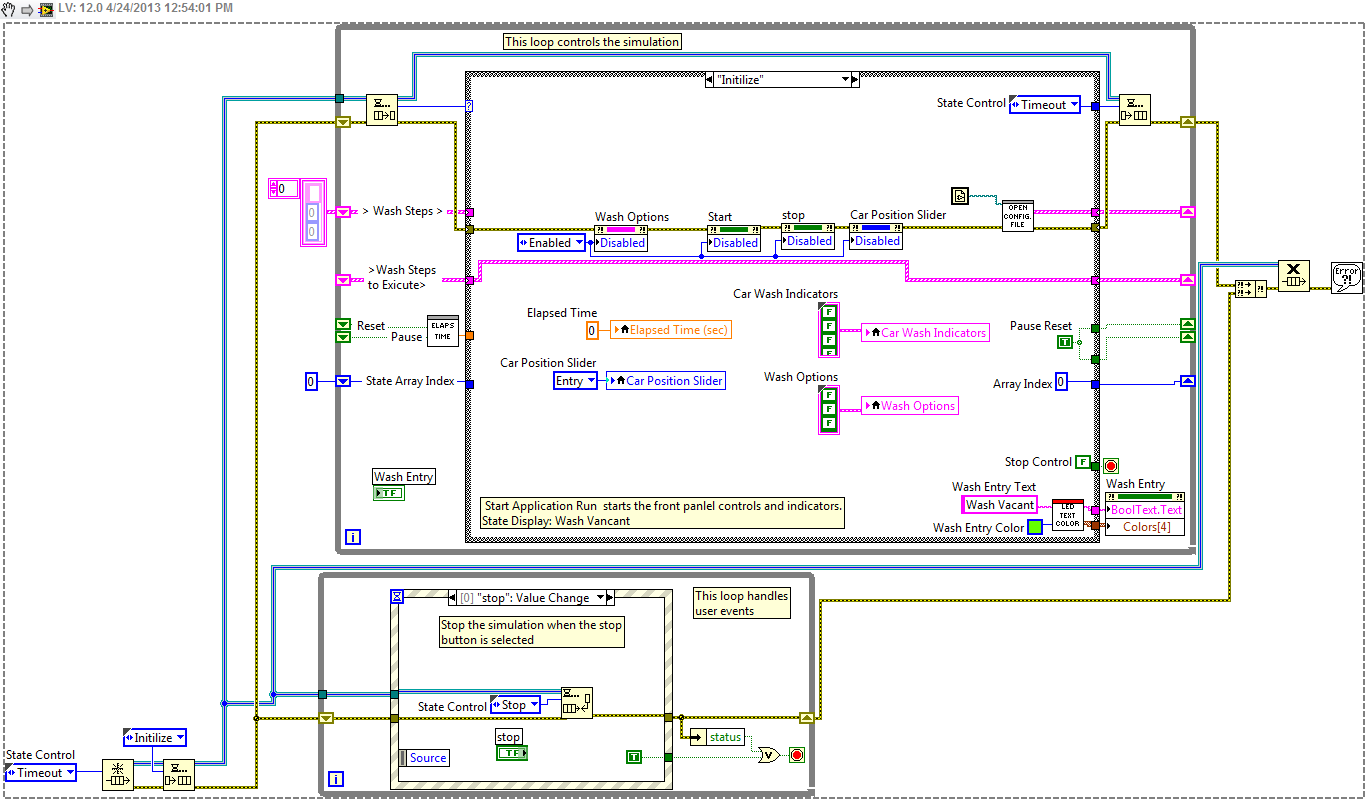Click the Array Index 0 numeric constant
Image resolution: width=1368 pixels, height=802 pixels.
click(1061, 383)
